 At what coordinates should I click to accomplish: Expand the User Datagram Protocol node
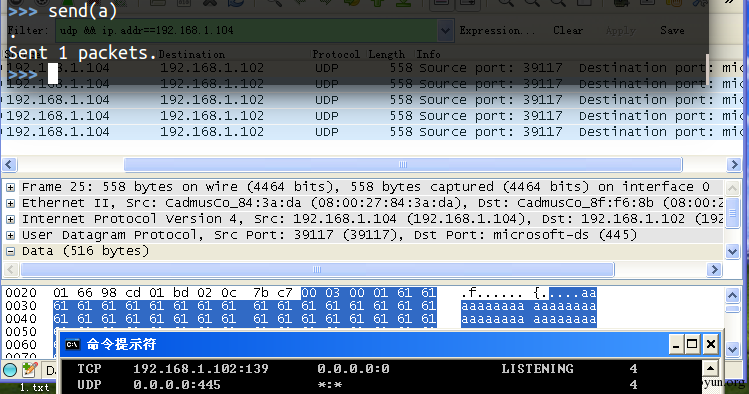(x=11, y=235)
